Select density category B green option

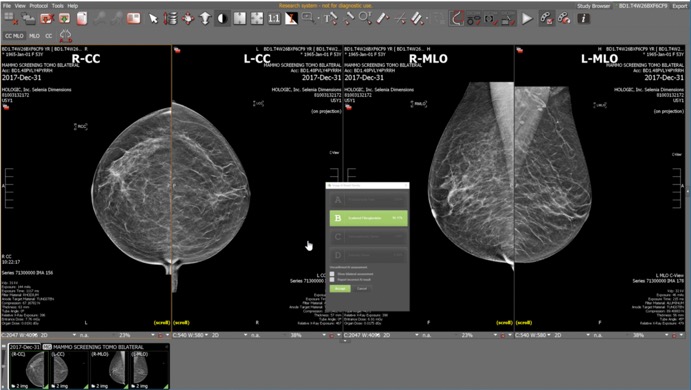coord(368,218)
